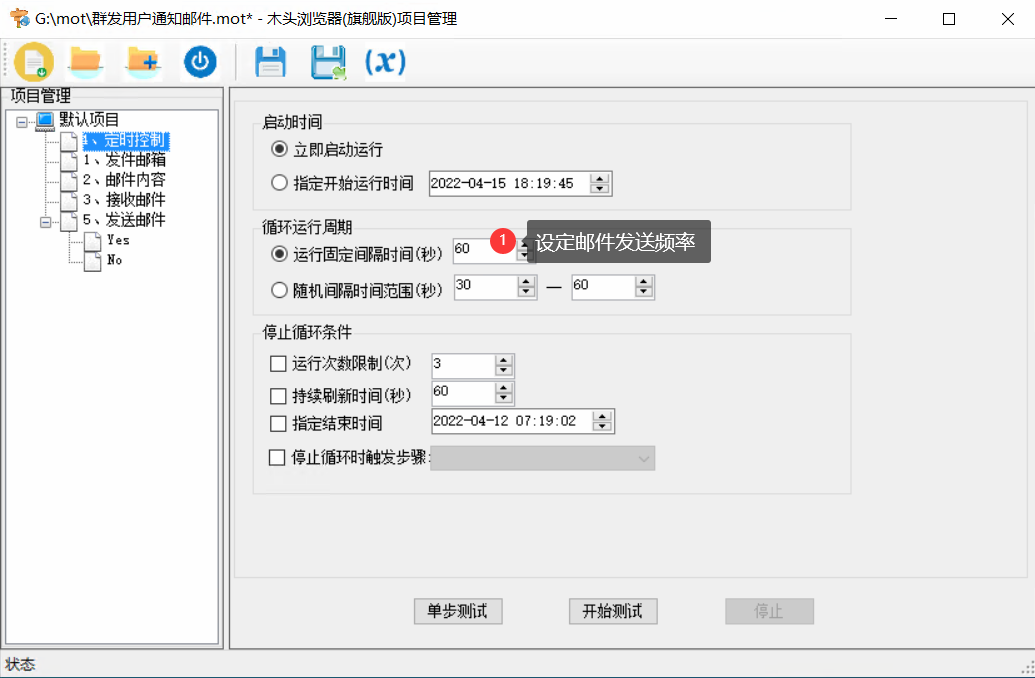Select 运行固定间隔时间(秒) radio button
The image size is (1035, 678).
pyautogui.click(x=279, y=254)
